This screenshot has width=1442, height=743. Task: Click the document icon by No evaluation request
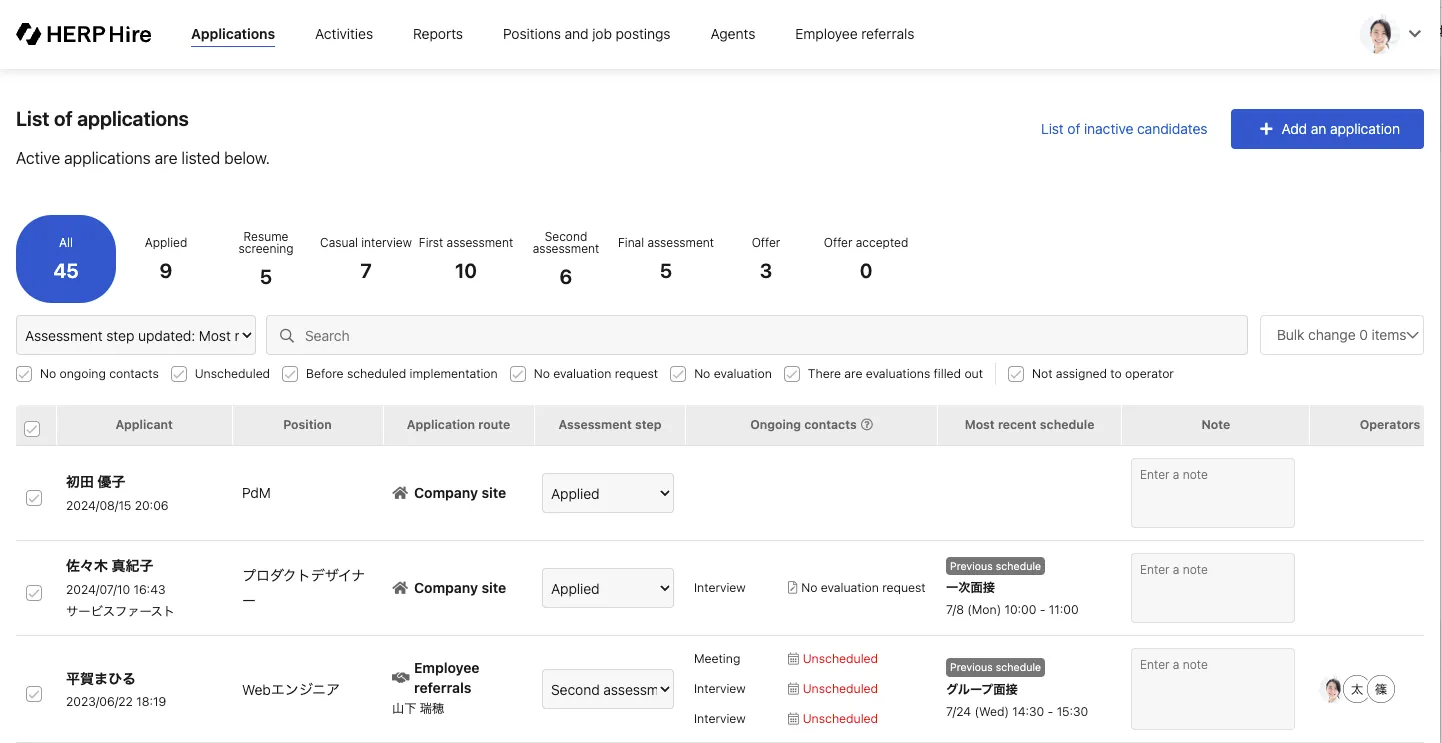(x=792, y=588)
